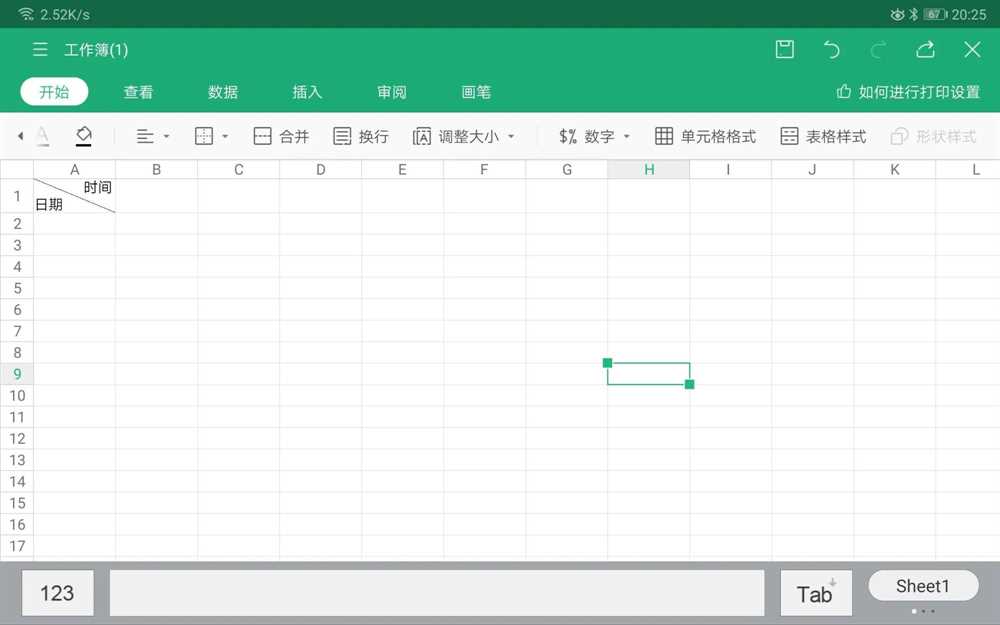Viewport: 1000px width, 625px height.
Task: Click the save icon in title bar
Action: (x=785, y=50)
